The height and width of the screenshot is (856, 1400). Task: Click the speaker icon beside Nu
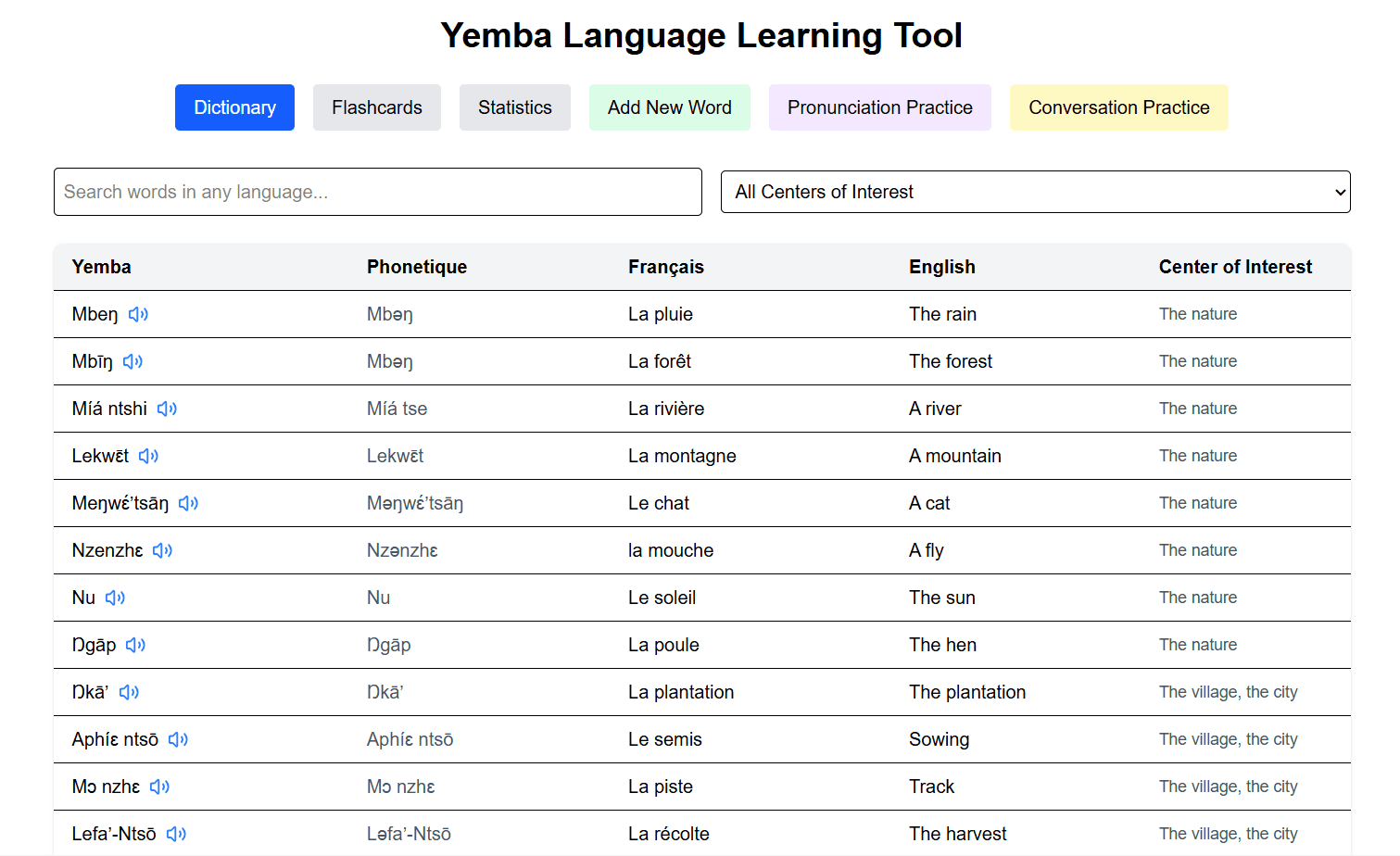point(115,598)
